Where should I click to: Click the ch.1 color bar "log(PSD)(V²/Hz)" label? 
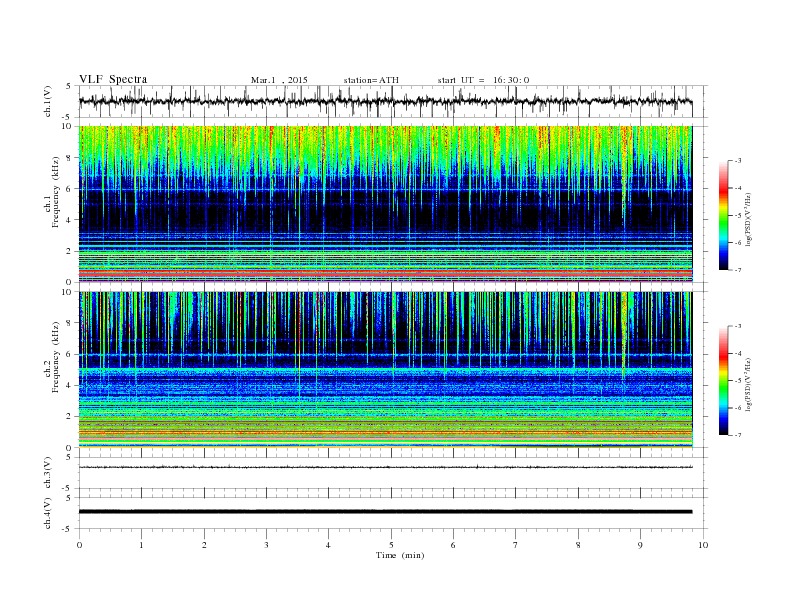[x=749, y=219]
